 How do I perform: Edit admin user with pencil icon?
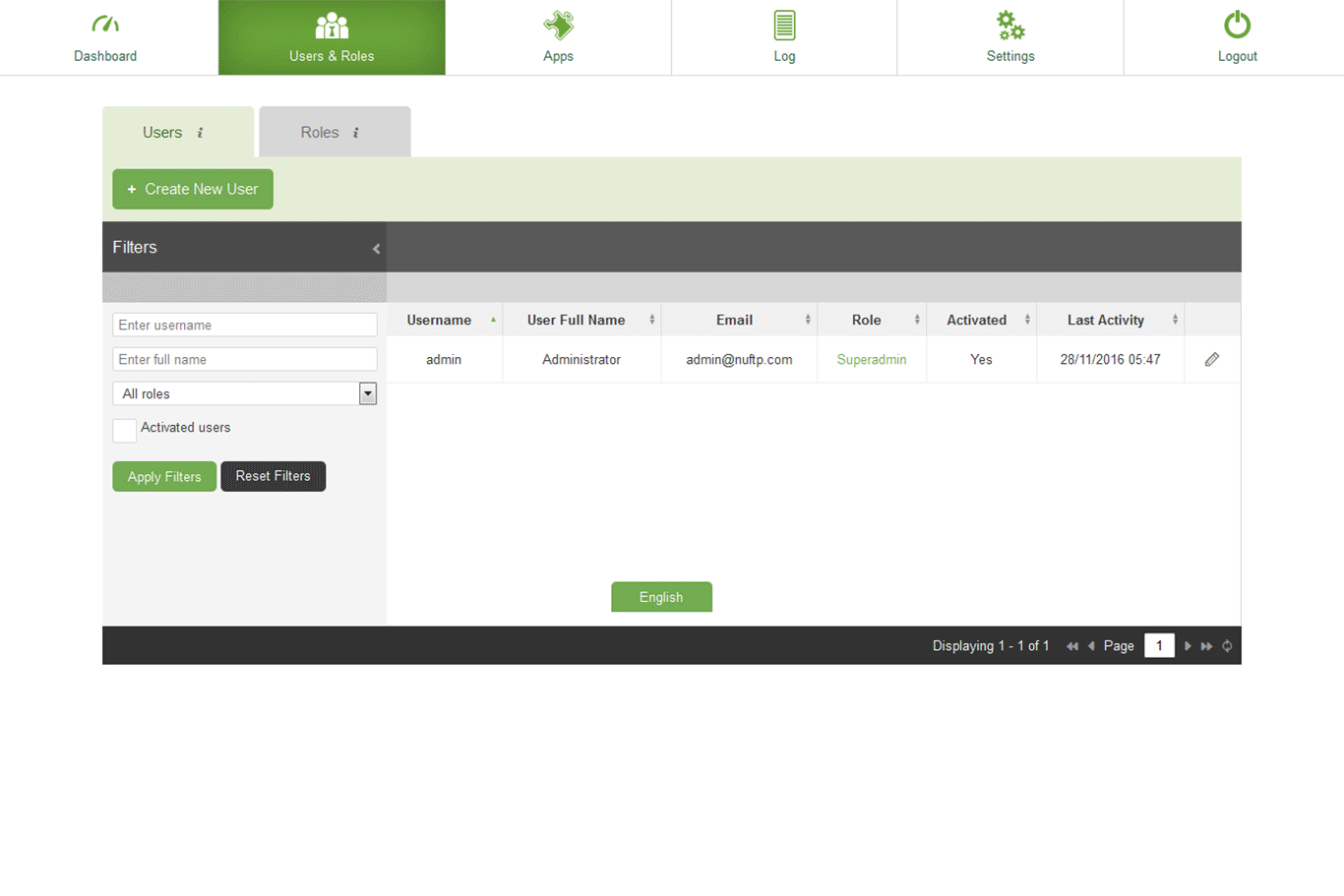tap(1212, 360)
